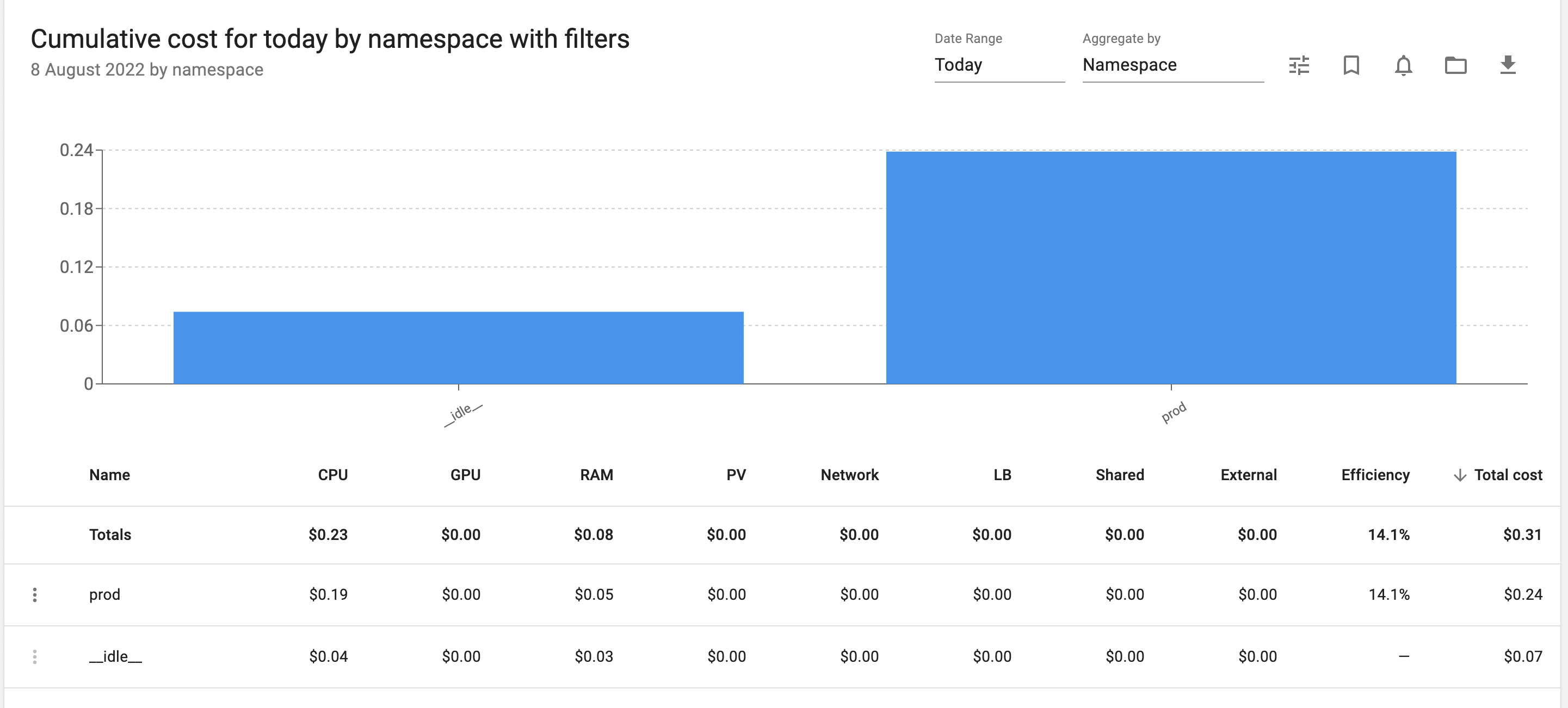Sort table by Name column header

(x=109, y=475)
